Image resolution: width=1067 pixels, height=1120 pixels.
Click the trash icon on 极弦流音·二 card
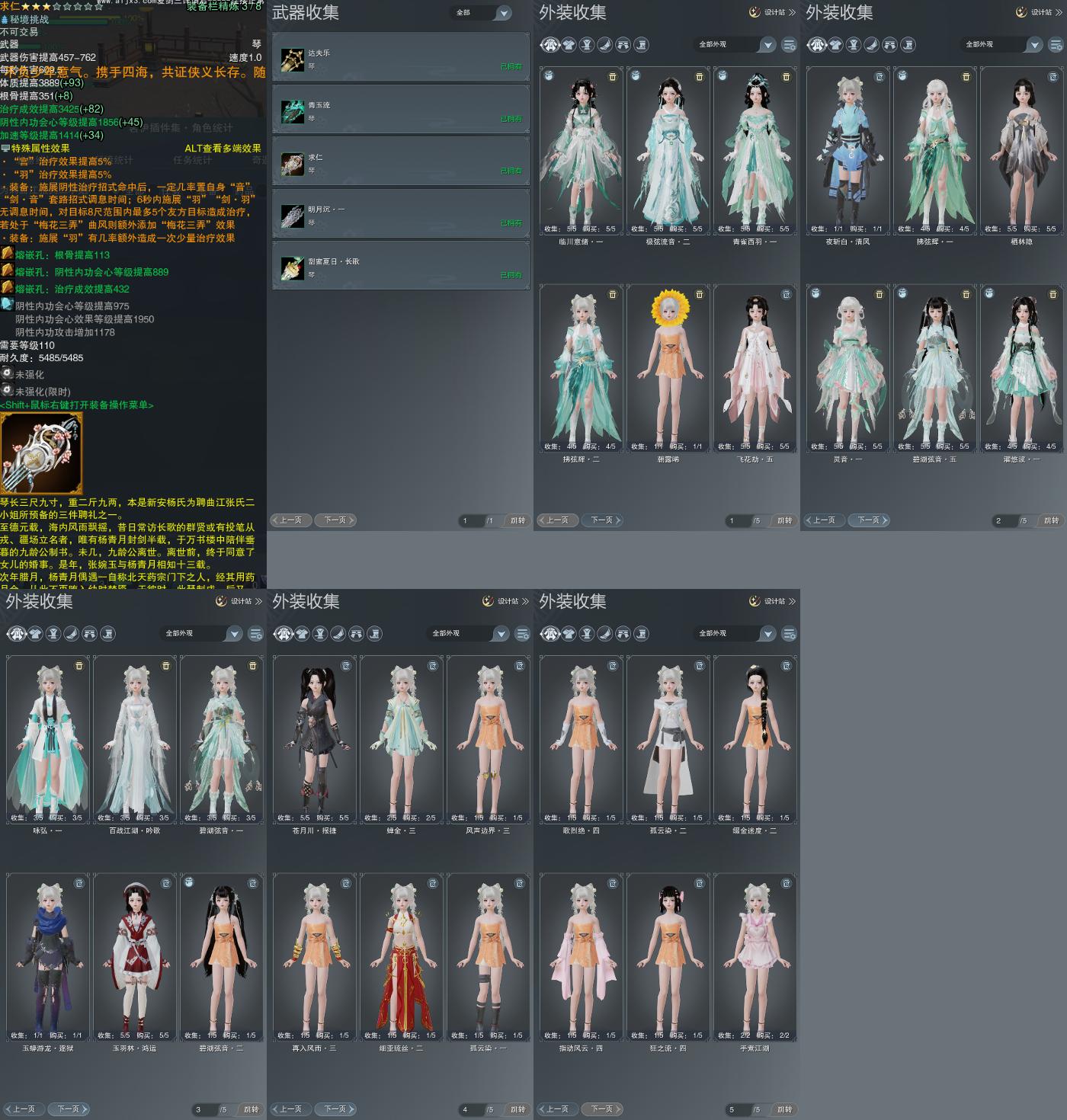point(700,77)
